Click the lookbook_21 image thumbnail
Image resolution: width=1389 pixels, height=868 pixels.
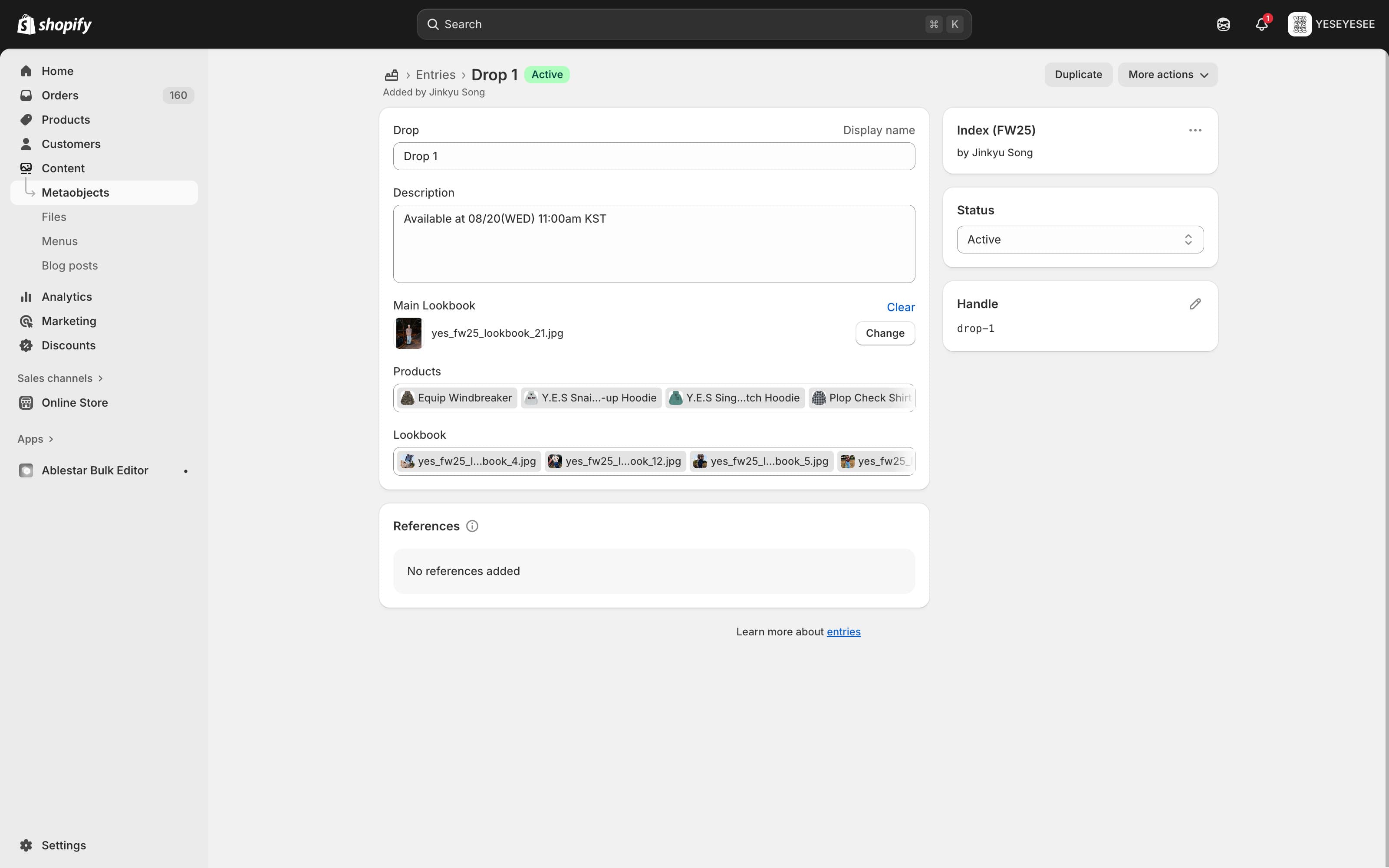408,333
